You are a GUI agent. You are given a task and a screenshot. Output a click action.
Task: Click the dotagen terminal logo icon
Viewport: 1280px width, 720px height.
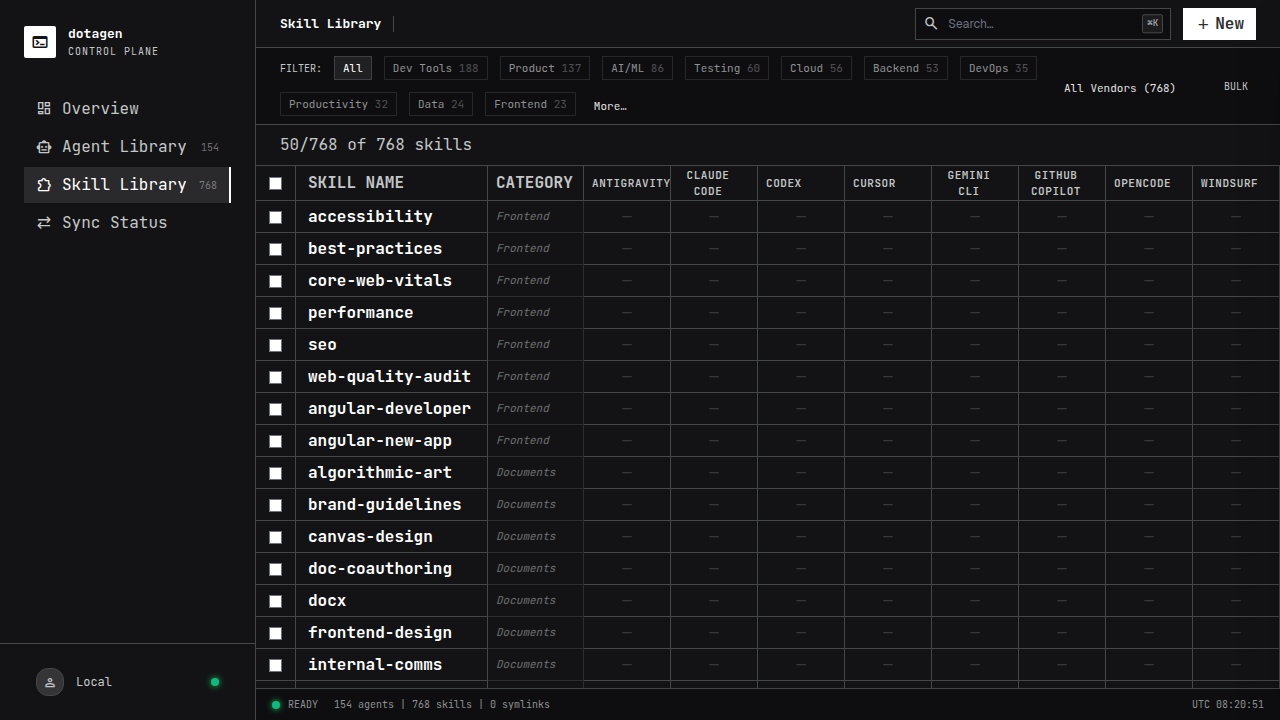pyautogui.click(x=40, y=42)
